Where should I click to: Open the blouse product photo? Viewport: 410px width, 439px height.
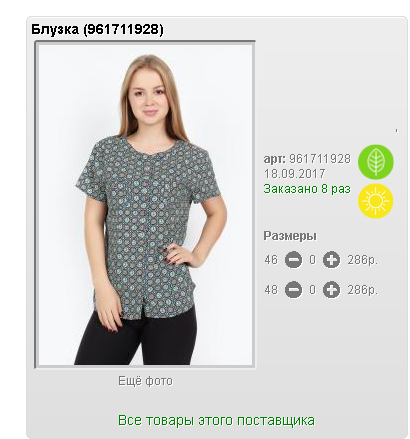click(x=145, y=205)
